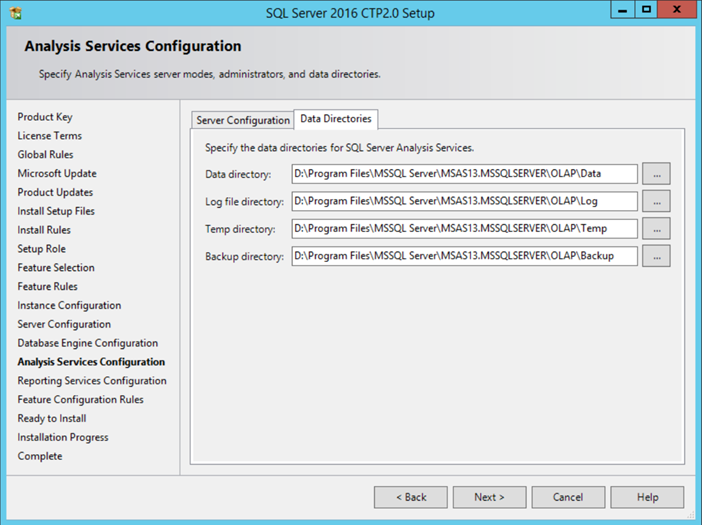Select the Install Setup Files step

(56, 211)
